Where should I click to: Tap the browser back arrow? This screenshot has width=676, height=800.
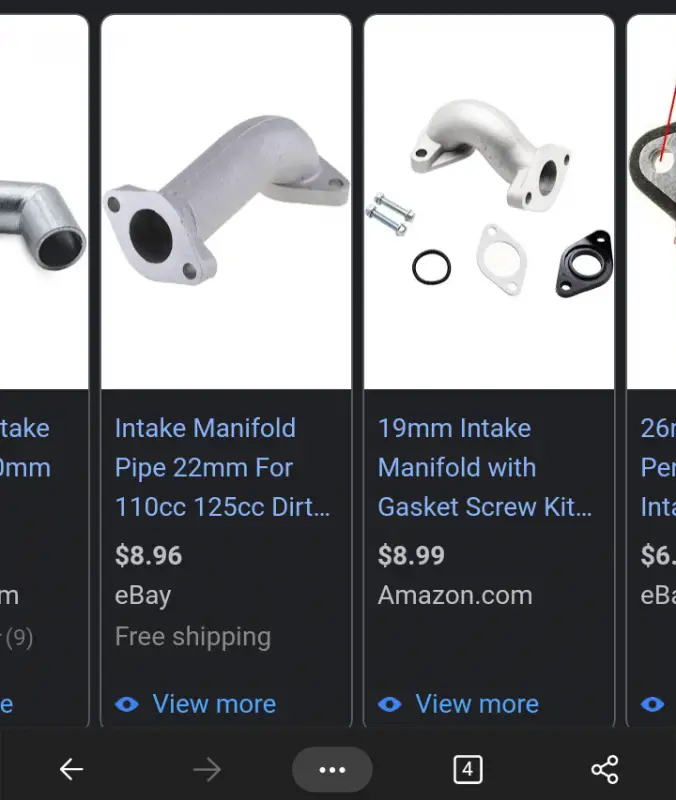pos(71,769)
